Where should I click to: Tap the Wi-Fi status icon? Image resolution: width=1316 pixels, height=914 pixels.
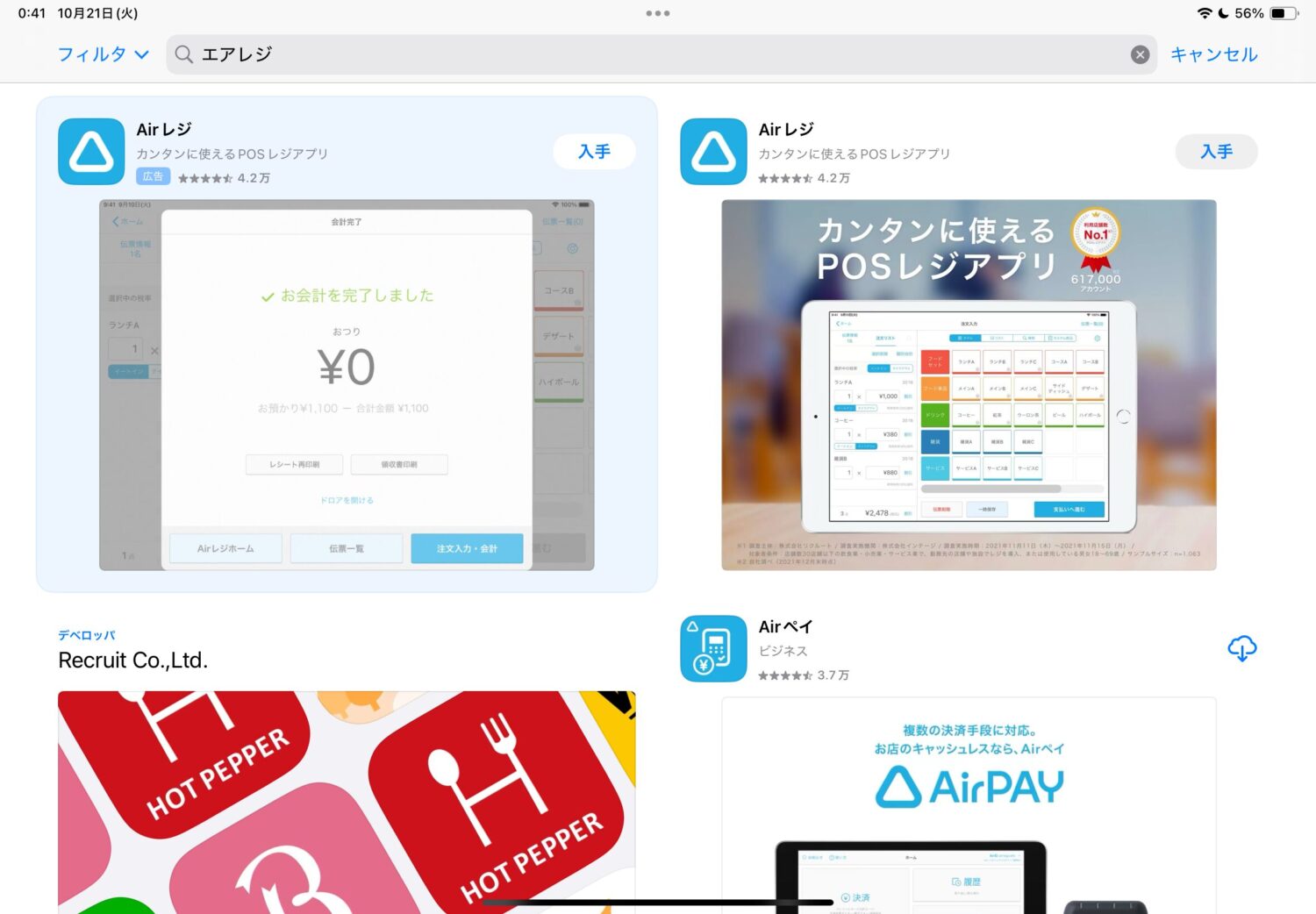pyautogui.click(x=1204, y=13)
